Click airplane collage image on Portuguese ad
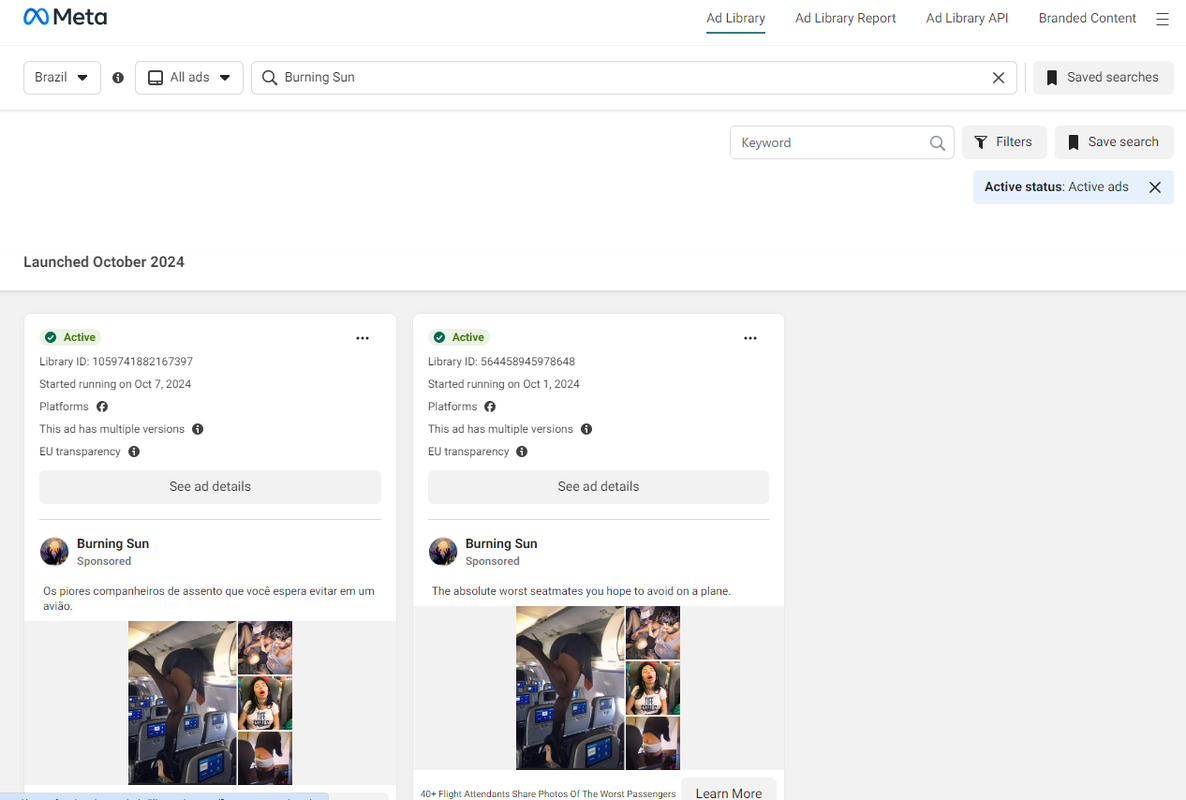Screen dimensions: 1186x800 pos(210,703)
